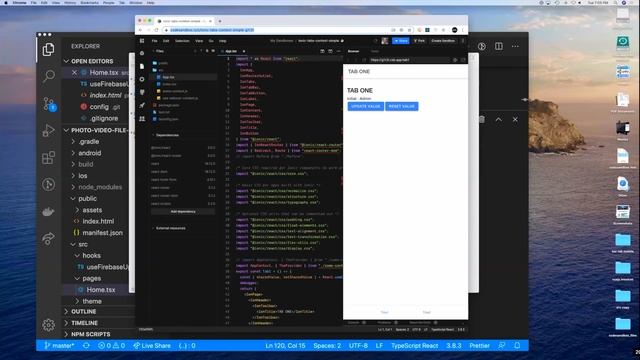Open the Chrome profile avatar
Screen dimensions: 640x360
pyautogui.click(x=454, y=30)
